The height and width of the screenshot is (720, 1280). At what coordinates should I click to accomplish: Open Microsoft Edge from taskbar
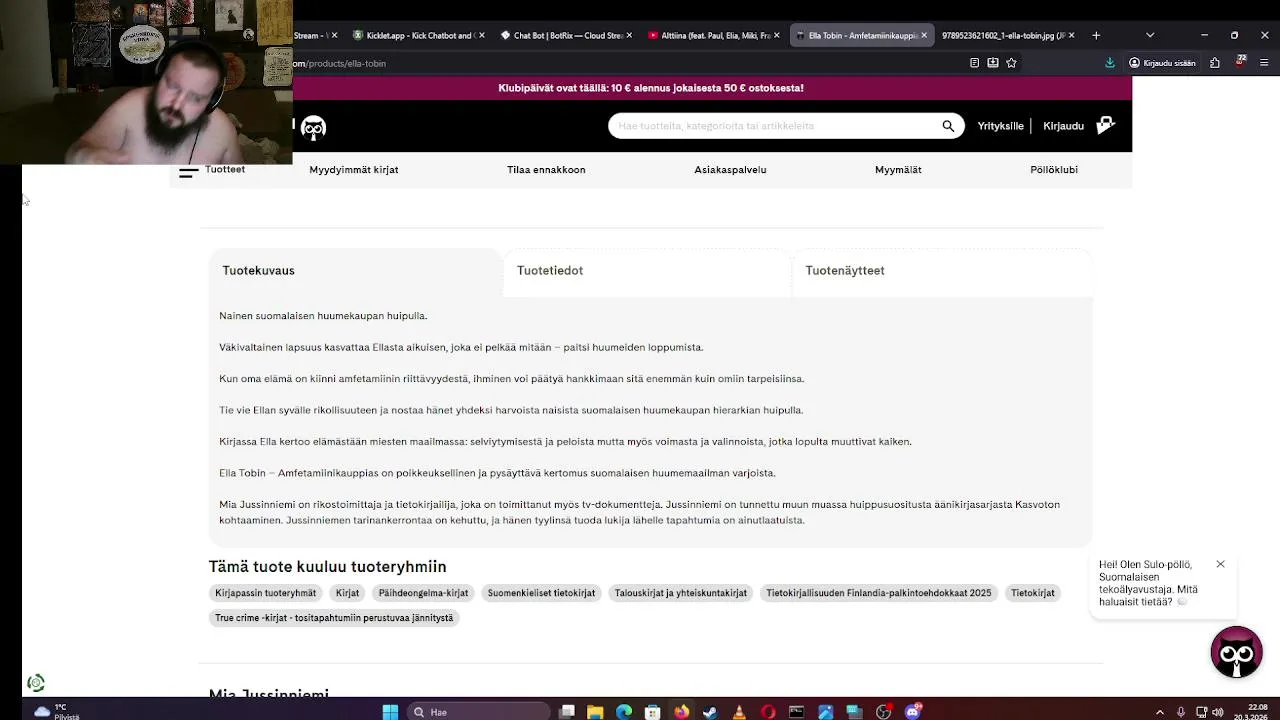pyautogui.click(x=624, y=712)
